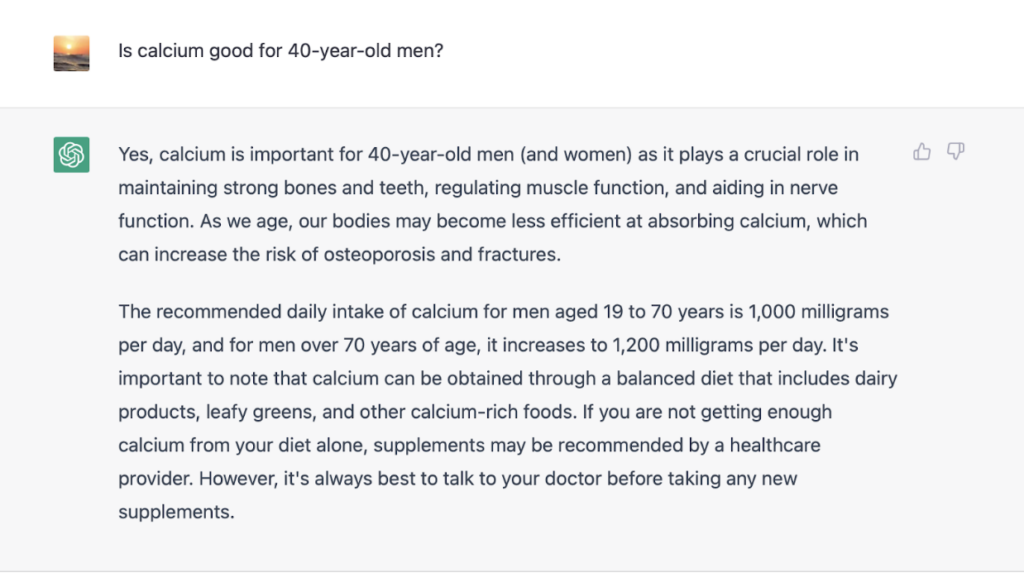Click the question 'Is calcium good for 40-year-old men?'
This screenshot has width=1024, height=587.
pyautogui.click(x=281, y=51)
